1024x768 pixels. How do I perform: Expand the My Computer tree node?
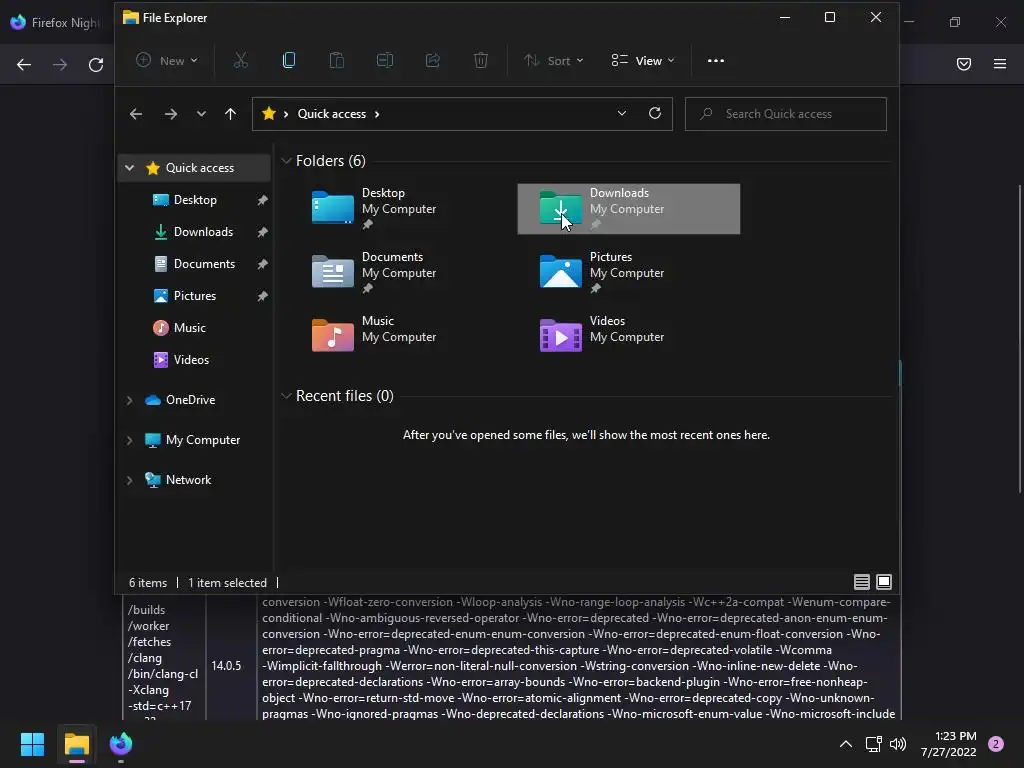point(129,440)
